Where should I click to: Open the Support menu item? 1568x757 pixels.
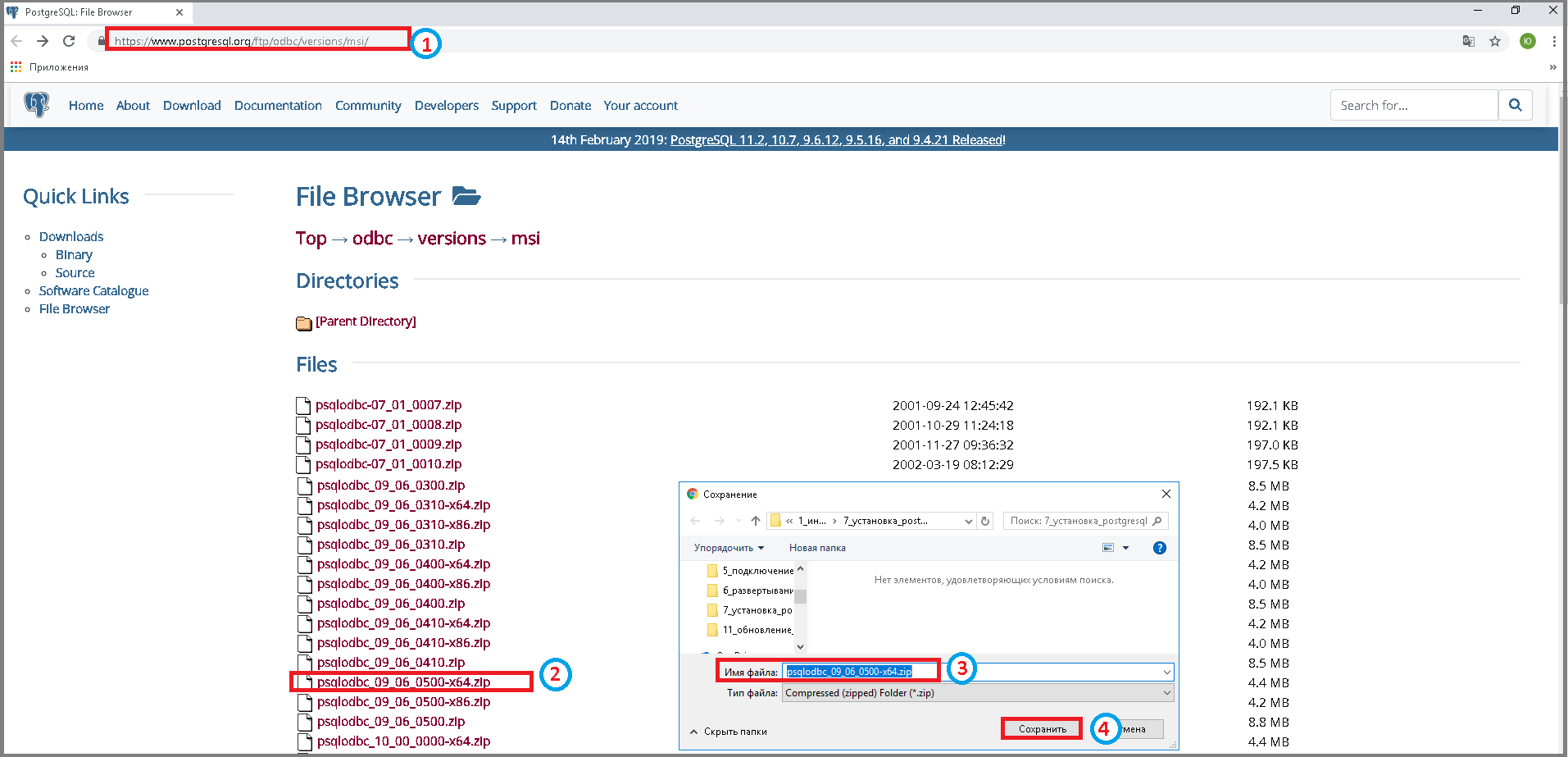pyautogui.click(x=514, y=105)
